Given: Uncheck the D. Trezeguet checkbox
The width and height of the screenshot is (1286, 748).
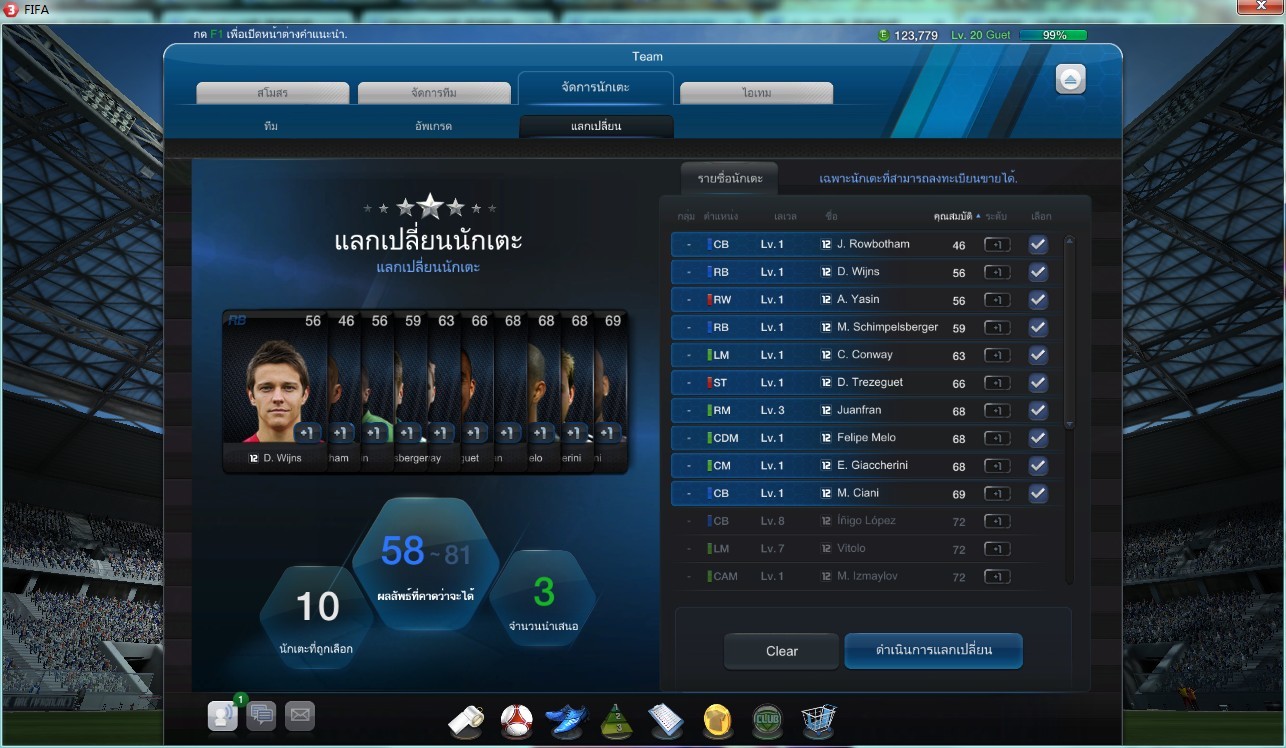Looking at the screenshot, I should tap(1038, 383).
